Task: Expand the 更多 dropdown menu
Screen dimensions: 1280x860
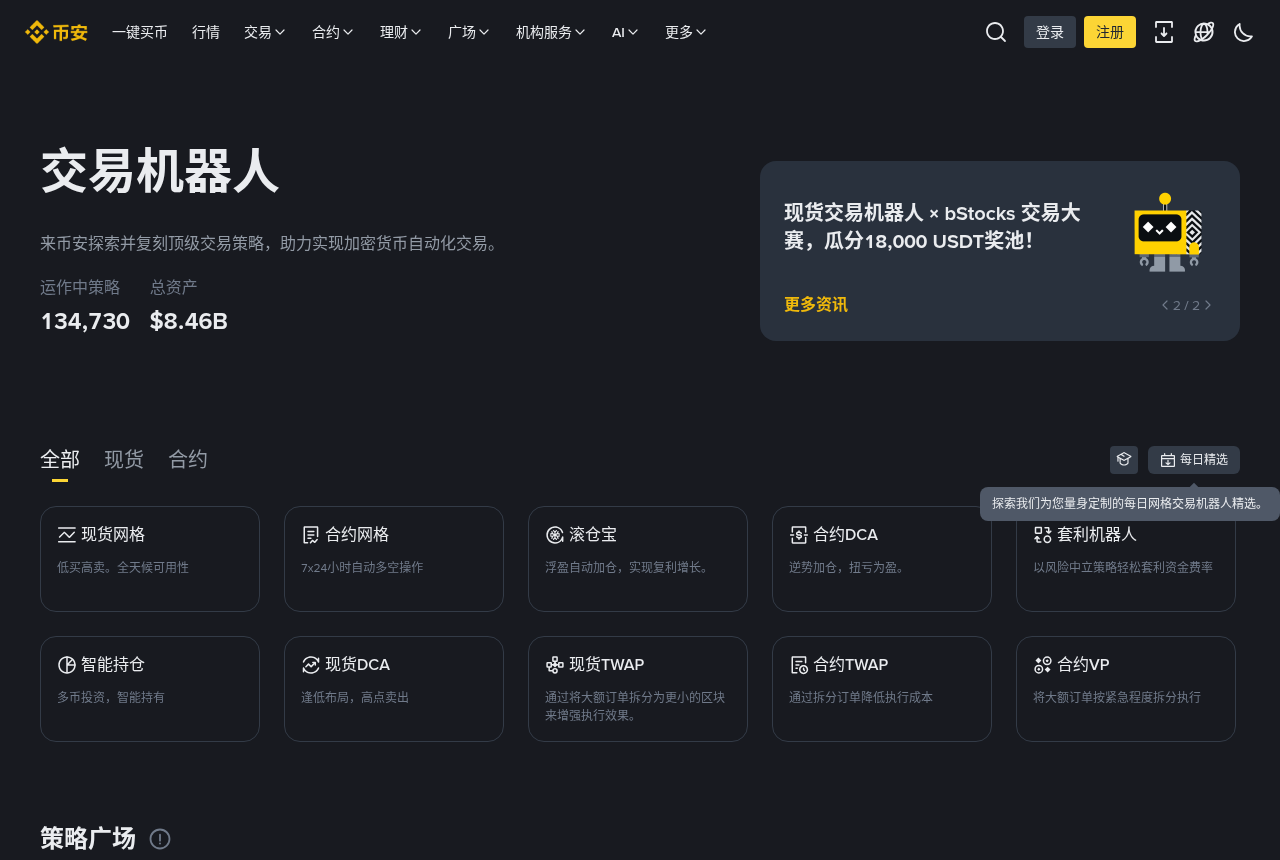Action: pos(686,32)
